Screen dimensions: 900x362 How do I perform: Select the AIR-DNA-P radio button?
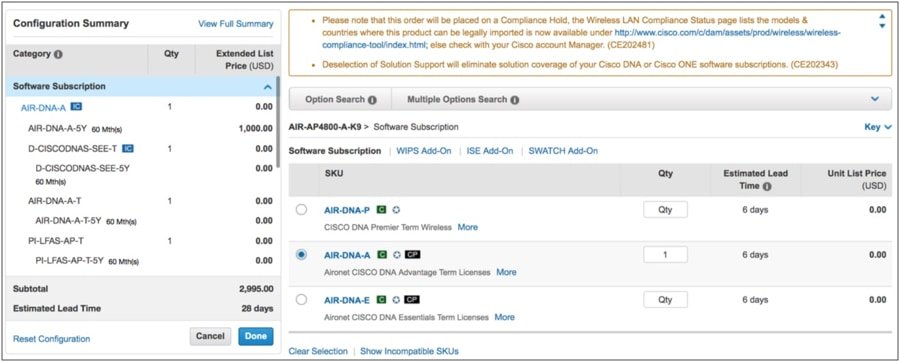pos(301,210)
